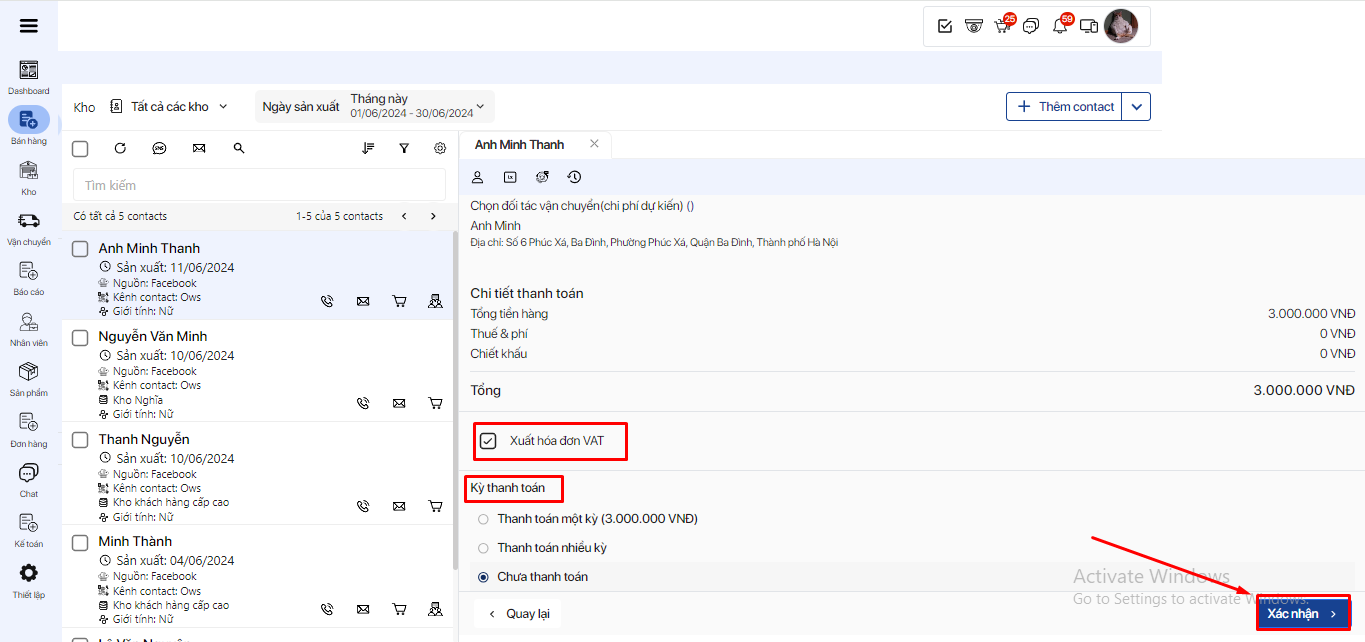Expand the Tất cả các kho dropdown
The height and width of the screenshot is (642, 1365).
pyautogui.click(x=170, y=107)
